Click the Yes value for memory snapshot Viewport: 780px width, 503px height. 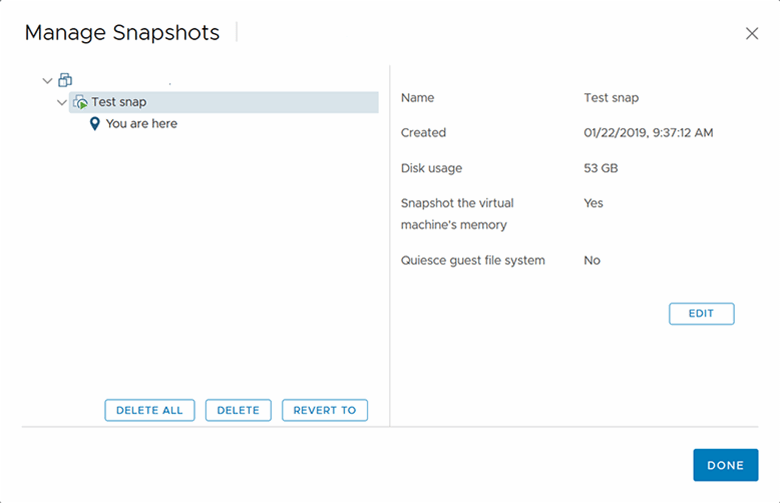point(593,203)
